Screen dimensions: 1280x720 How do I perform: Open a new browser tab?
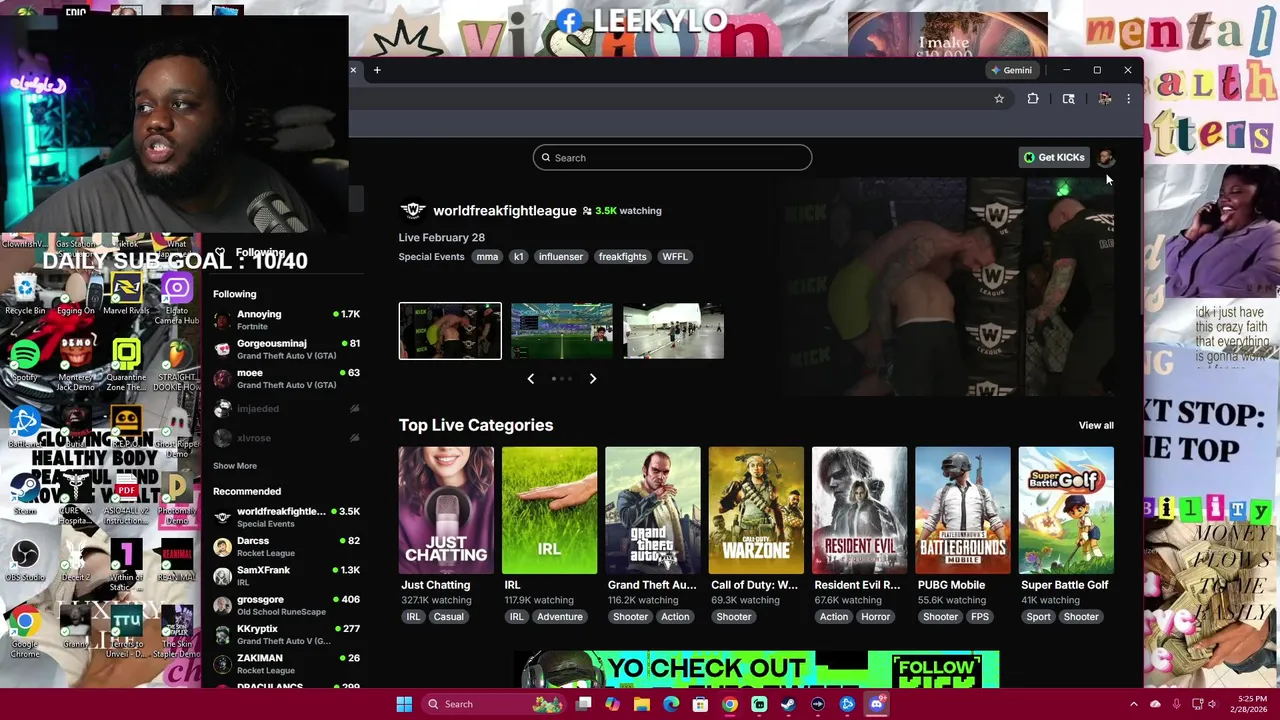click(x=377, y=70)
